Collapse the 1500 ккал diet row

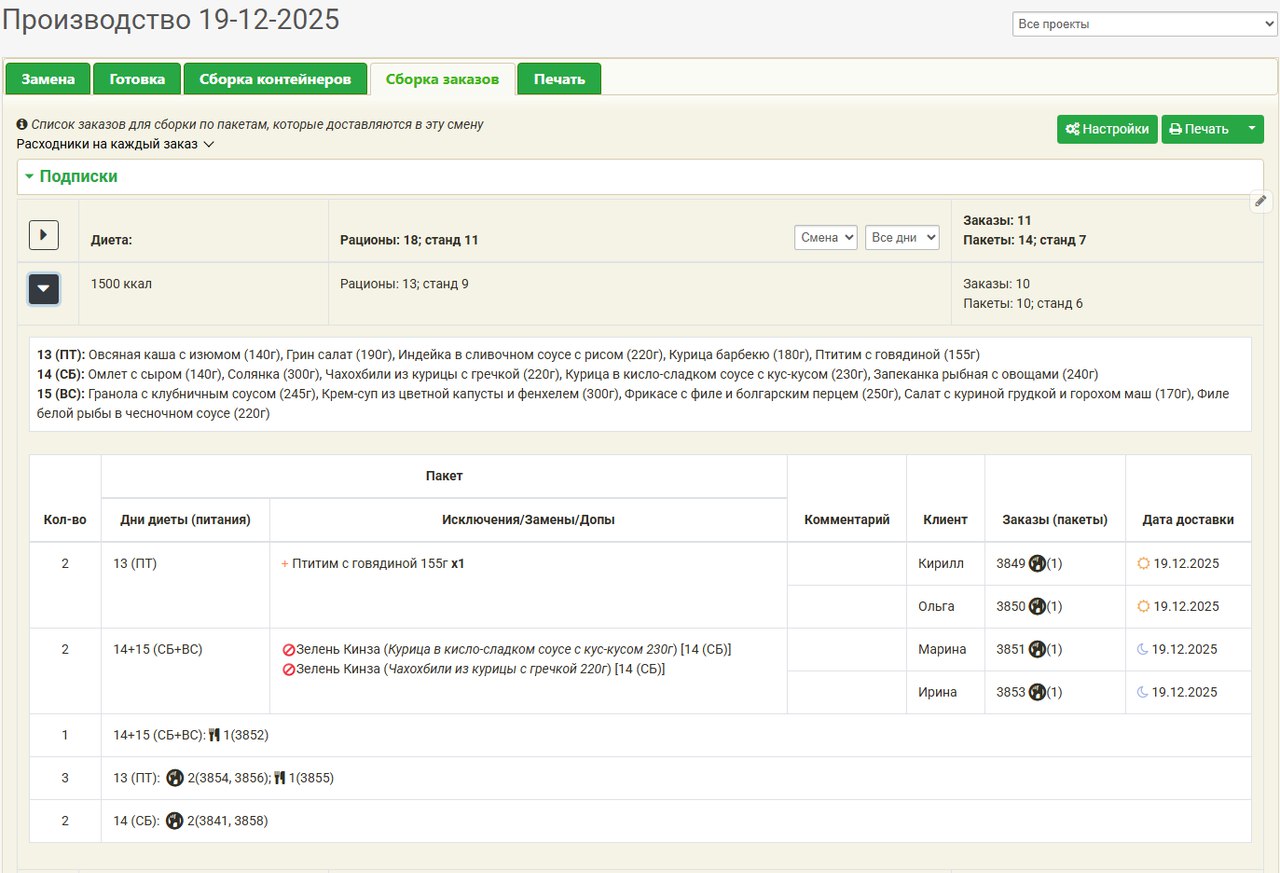pos(43,289)
